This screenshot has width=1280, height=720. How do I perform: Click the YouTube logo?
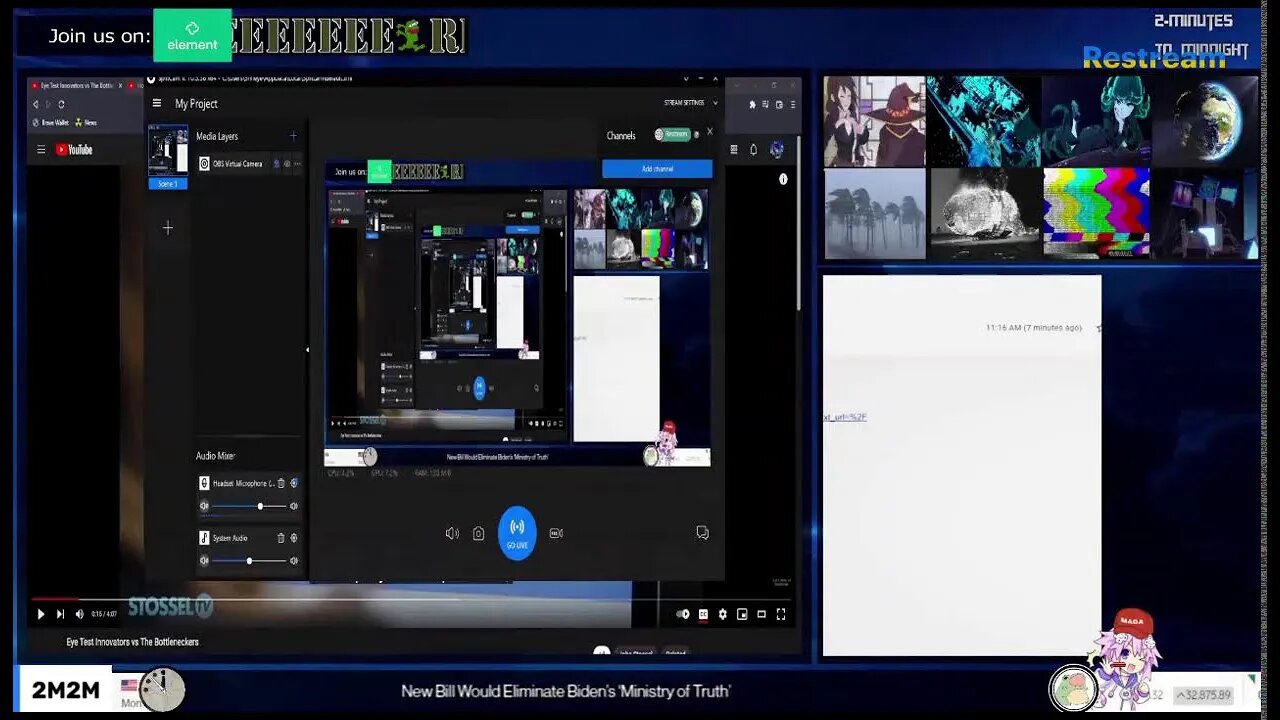75,150
